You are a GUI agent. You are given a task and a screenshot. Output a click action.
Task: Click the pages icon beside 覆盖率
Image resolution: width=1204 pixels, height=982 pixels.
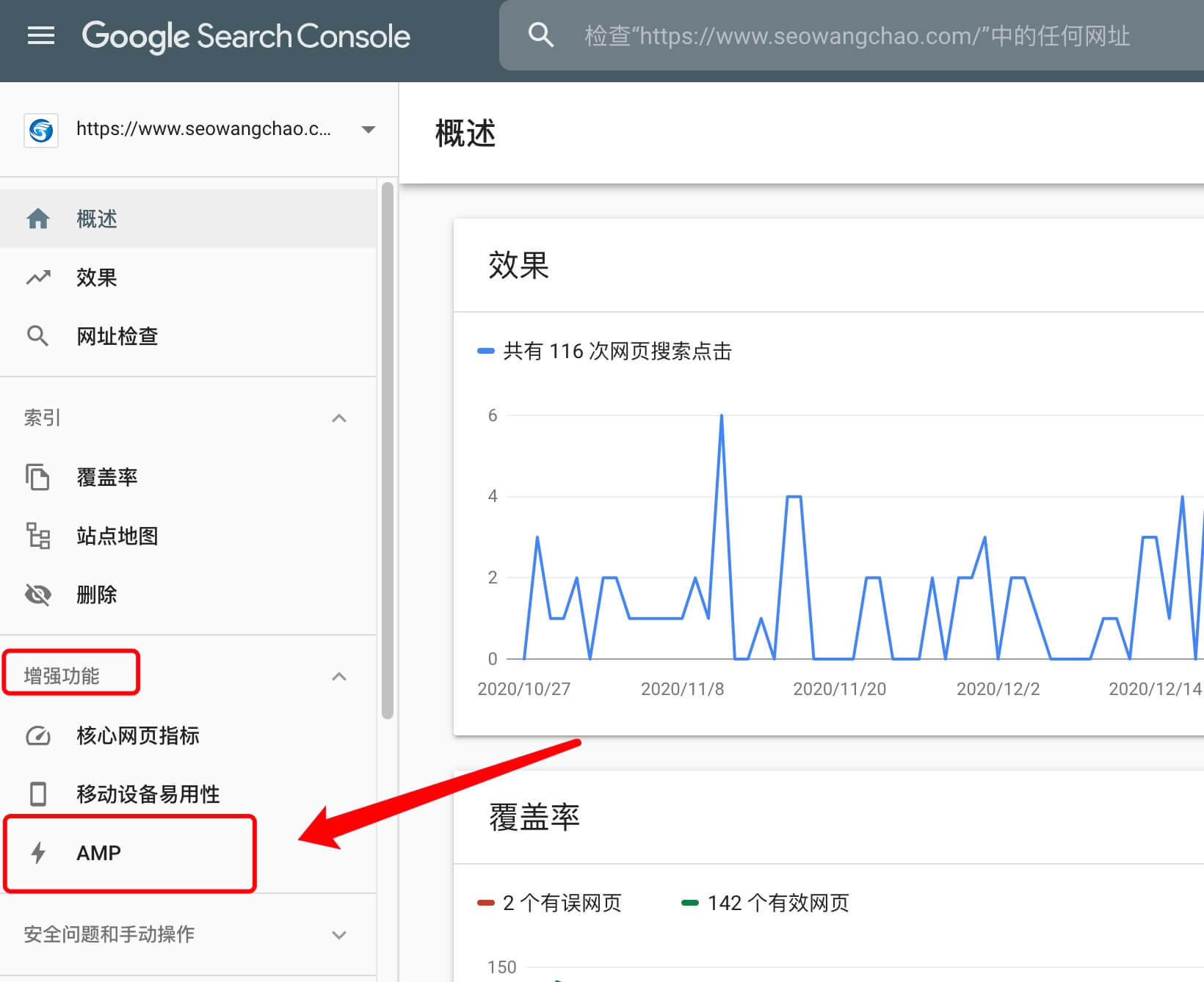click(38, 477)
